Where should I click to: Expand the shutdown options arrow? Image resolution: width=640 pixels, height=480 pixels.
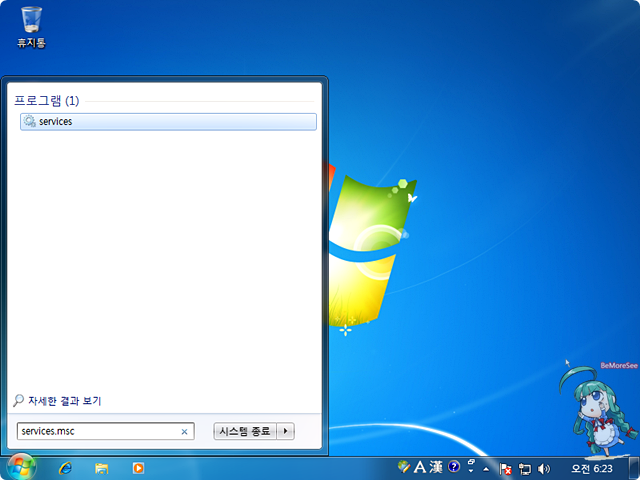click(x=286, y=431)
